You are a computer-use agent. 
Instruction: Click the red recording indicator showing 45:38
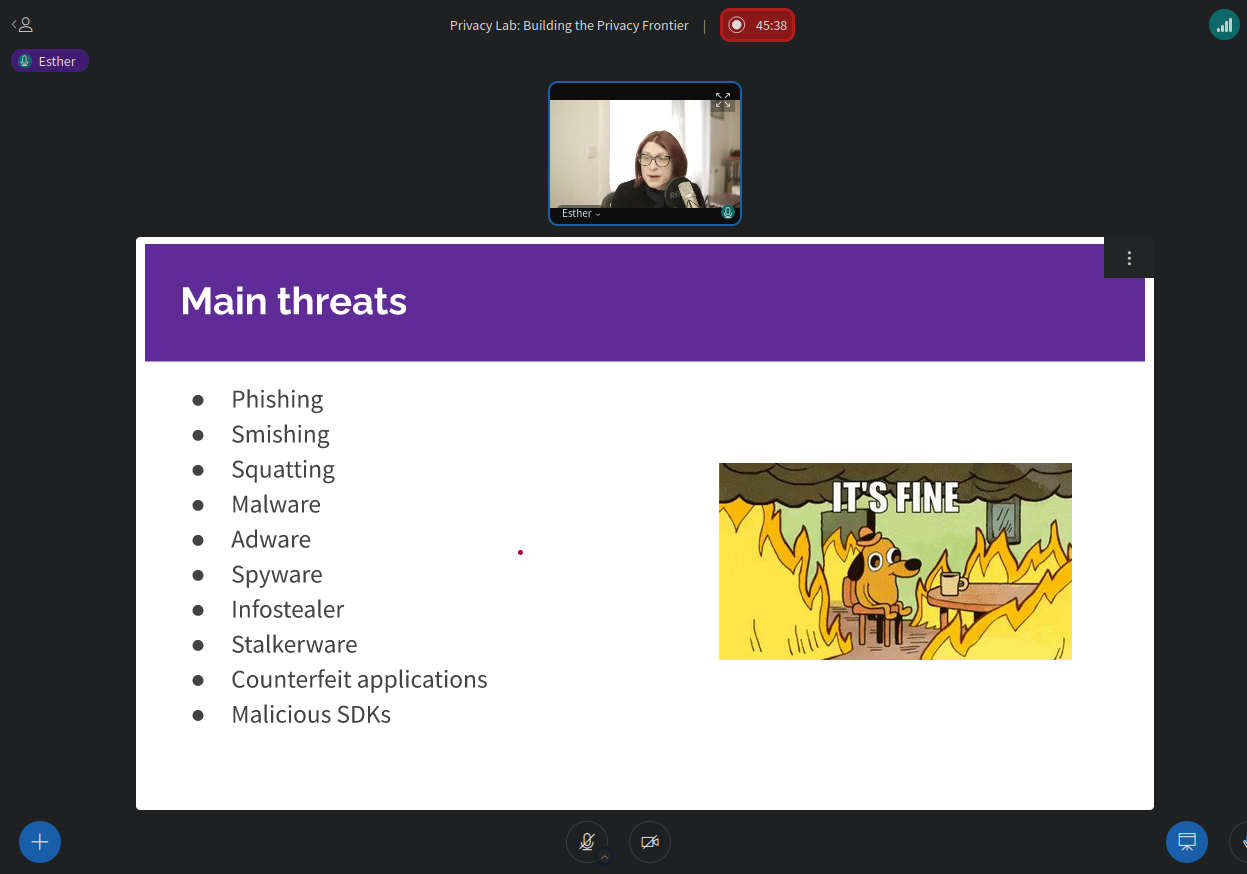[x=757, y=25]
